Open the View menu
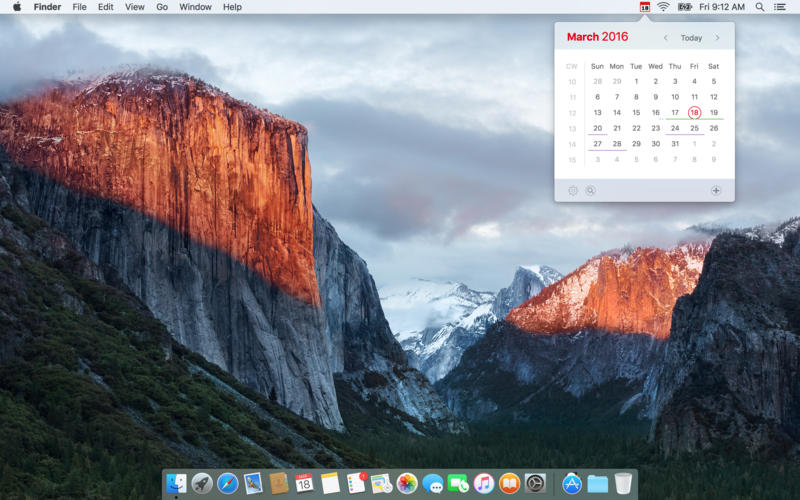Image resolution: width=800 pixels, height=500 pixels. point(135,7)
